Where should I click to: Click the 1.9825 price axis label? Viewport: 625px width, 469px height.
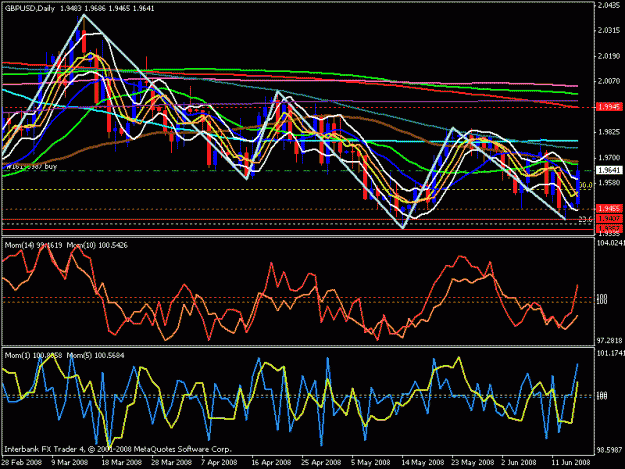pos(609,132)
